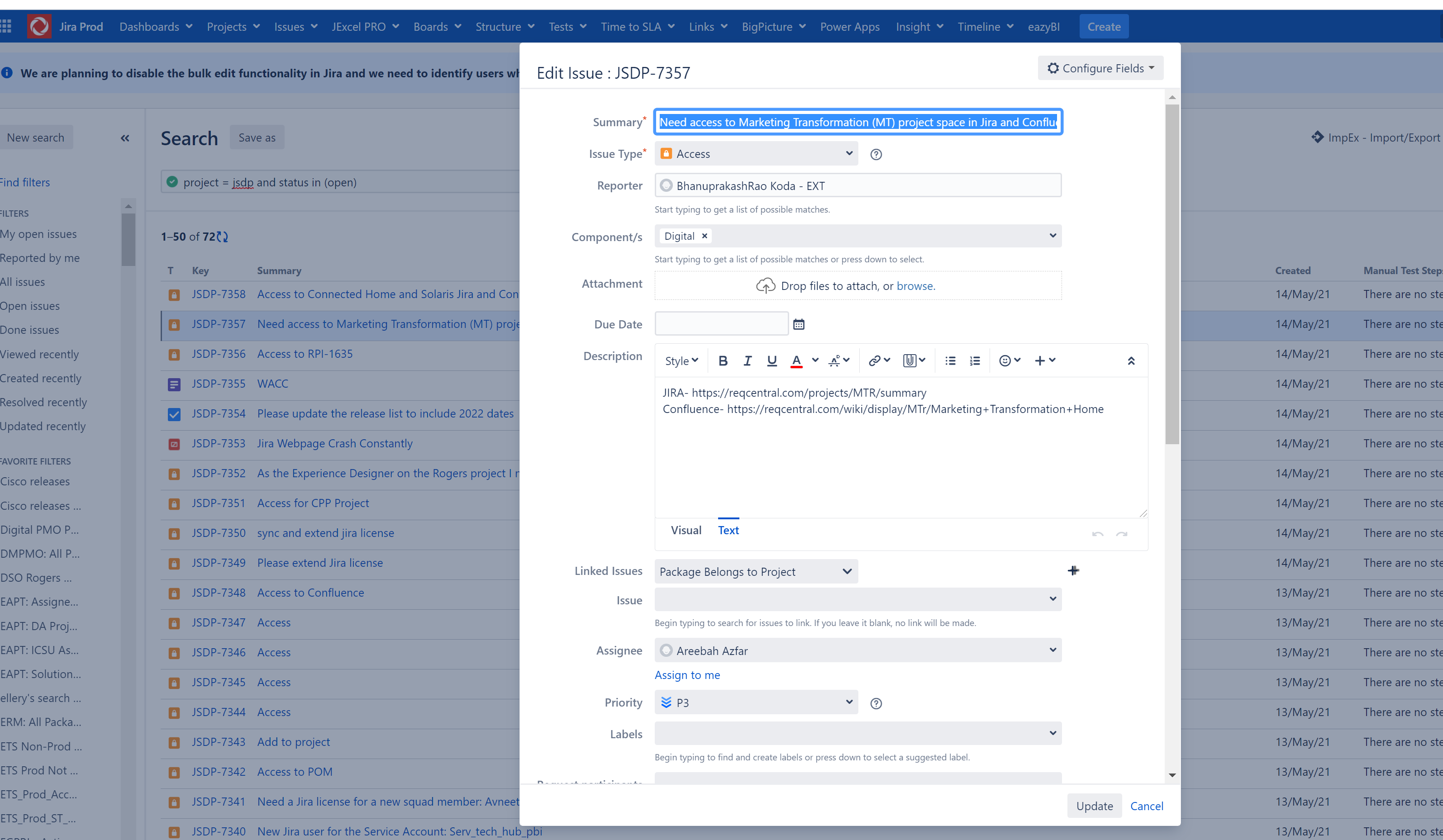Open the Configure Fields dropdown

click(1100, 68)
